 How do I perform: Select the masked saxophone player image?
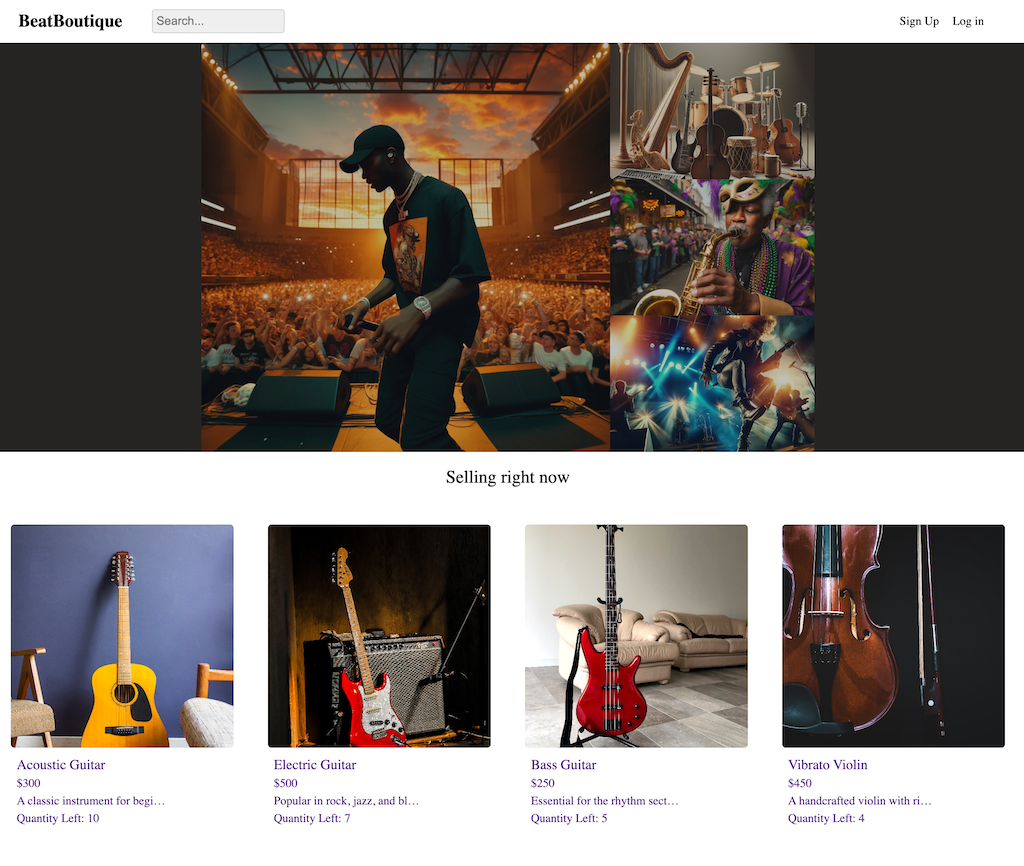pyautogui.click(x=712, y=248)
